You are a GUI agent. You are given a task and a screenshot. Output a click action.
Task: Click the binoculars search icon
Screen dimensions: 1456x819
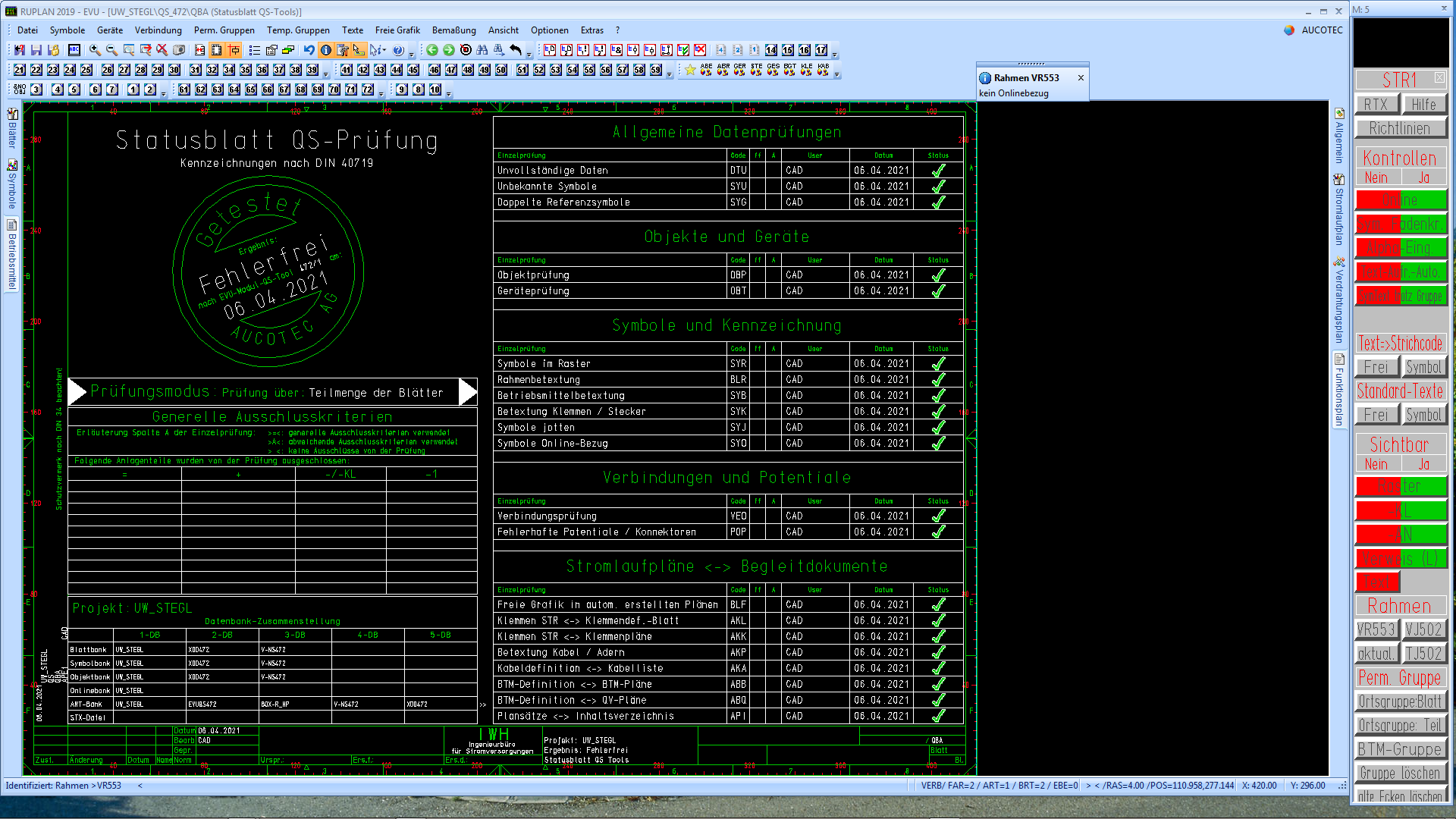[482, 50]
